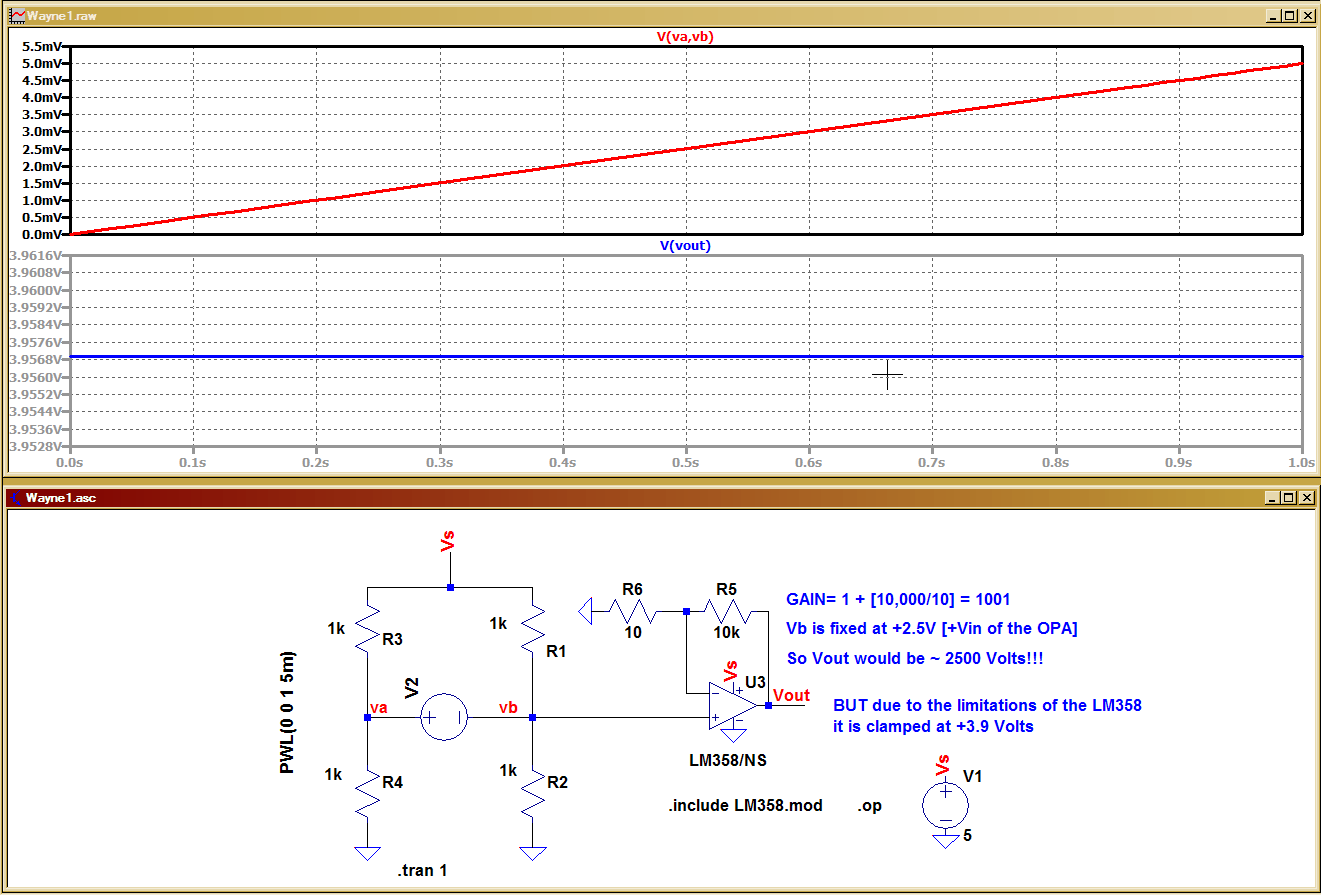Maximize the Wayne1.asc schematic window
Screen dimensions: 1321x895
point(1288,498)
